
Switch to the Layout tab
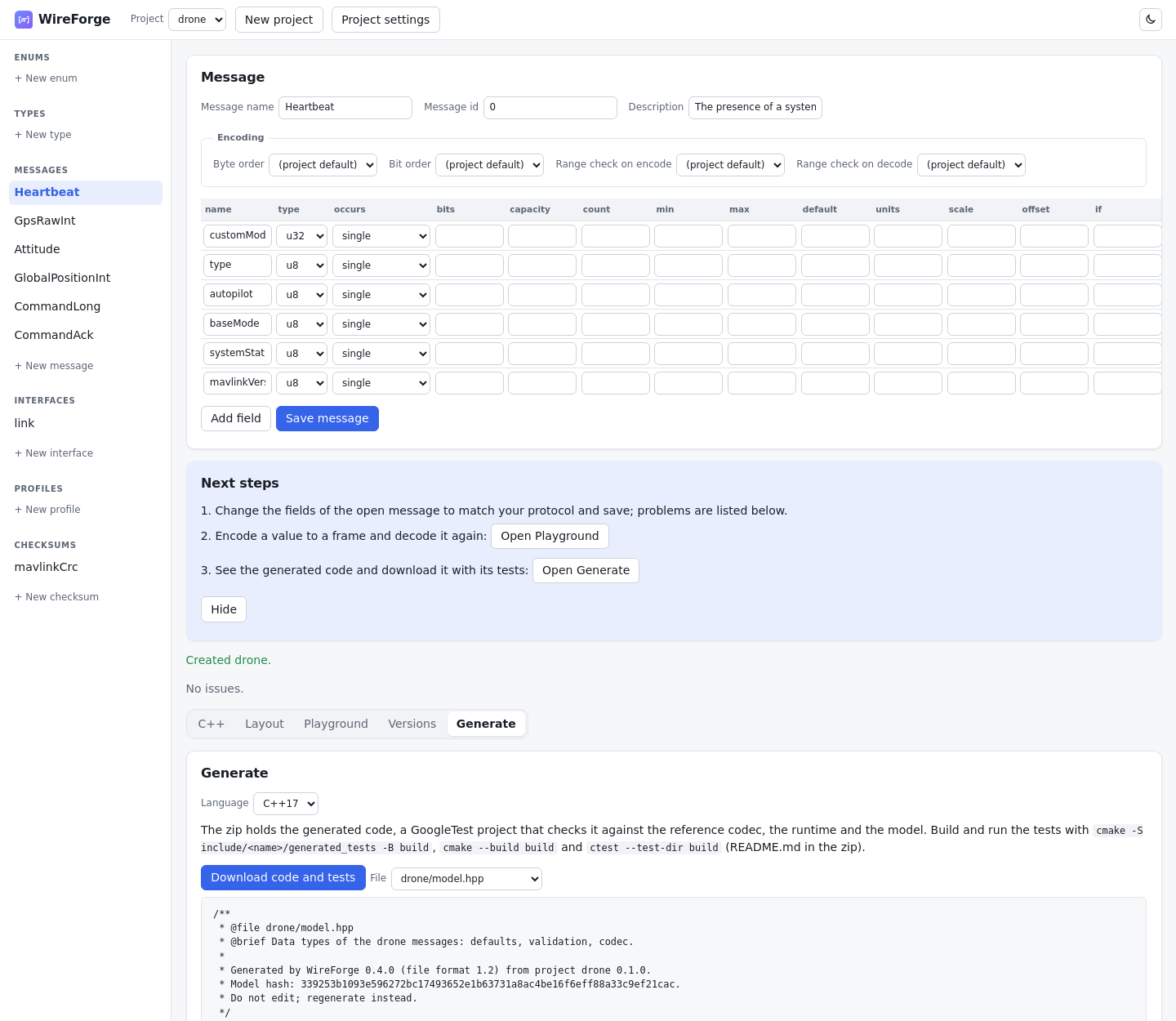(265, 724)
